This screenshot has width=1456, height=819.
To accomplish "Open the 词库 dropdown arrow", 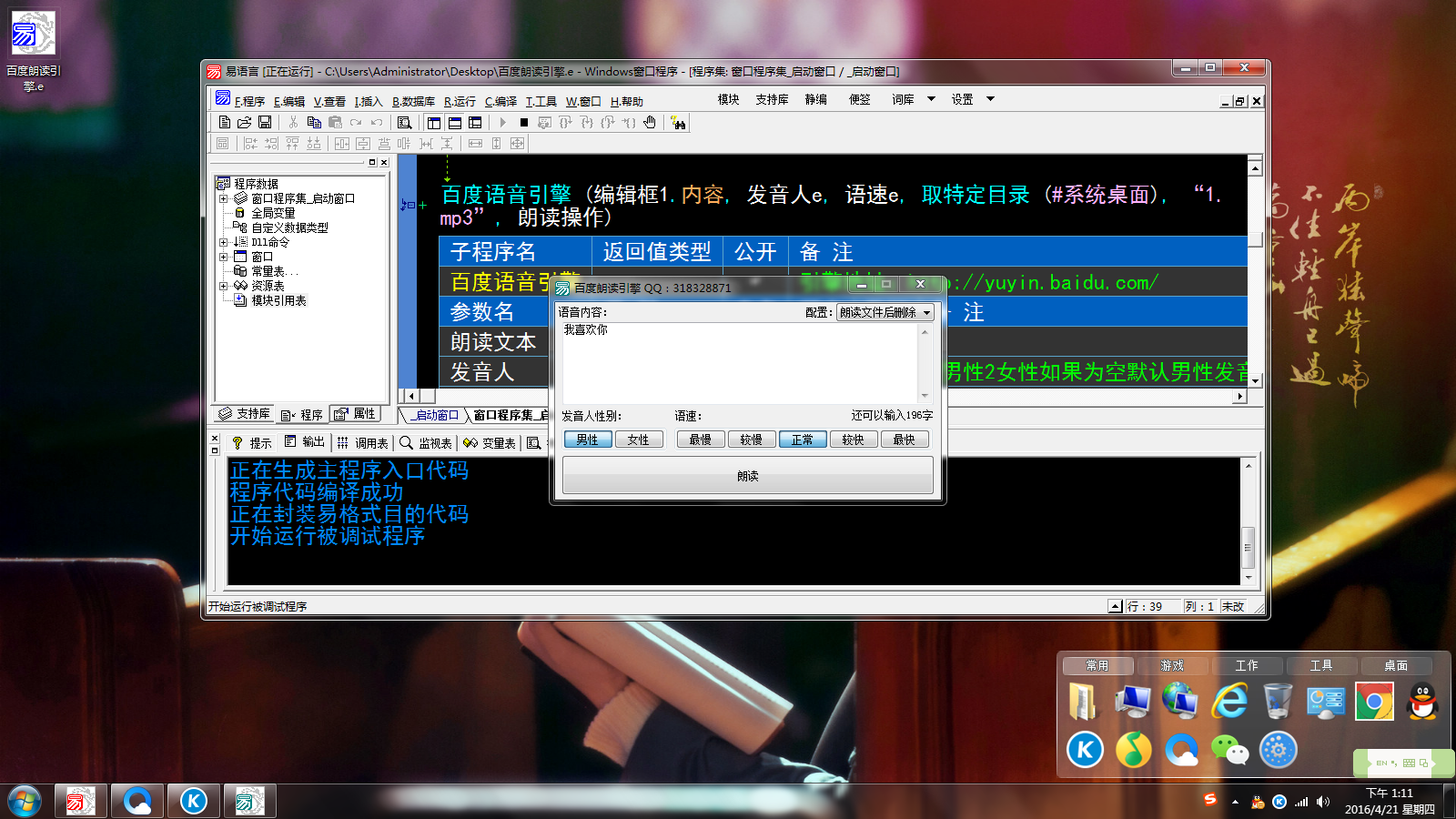I will click(931, 99).
